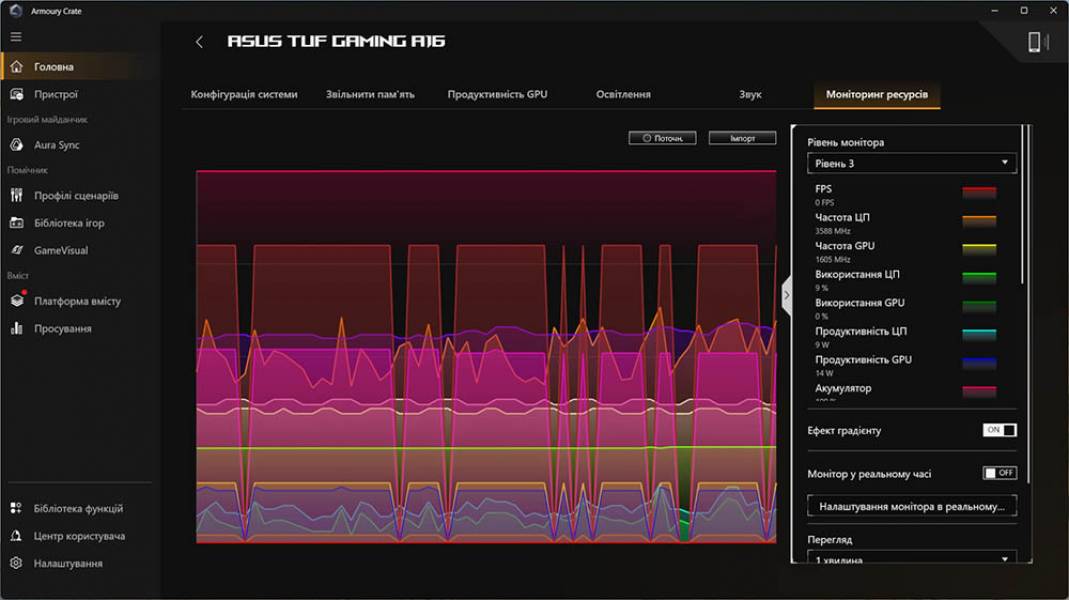Open the Перегляд 1 хвилина dropdown

[911, 560]
